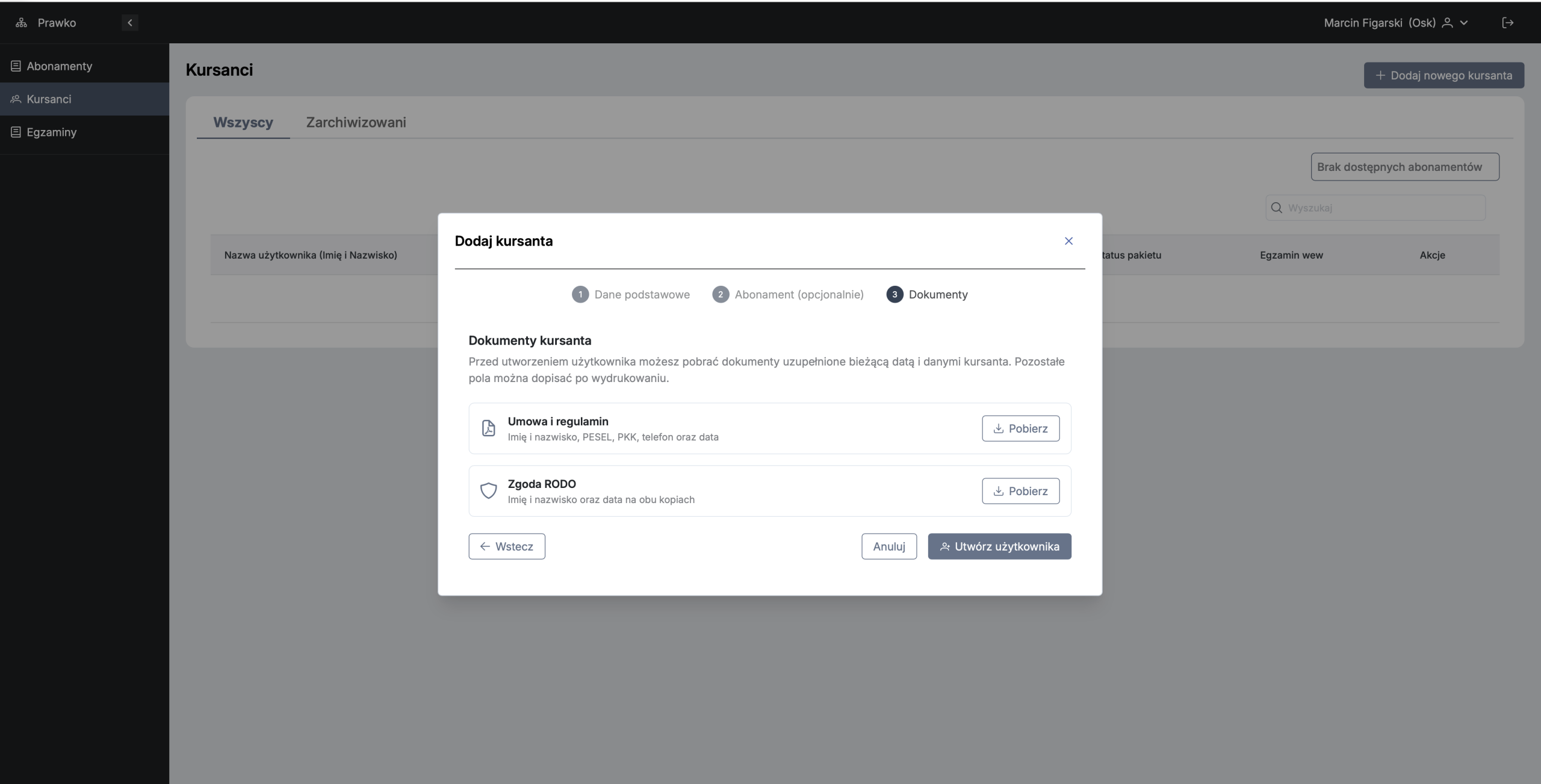
Task: Open the Brak dostępnych abonamentów dropdown
Action: pos(1405,167)
